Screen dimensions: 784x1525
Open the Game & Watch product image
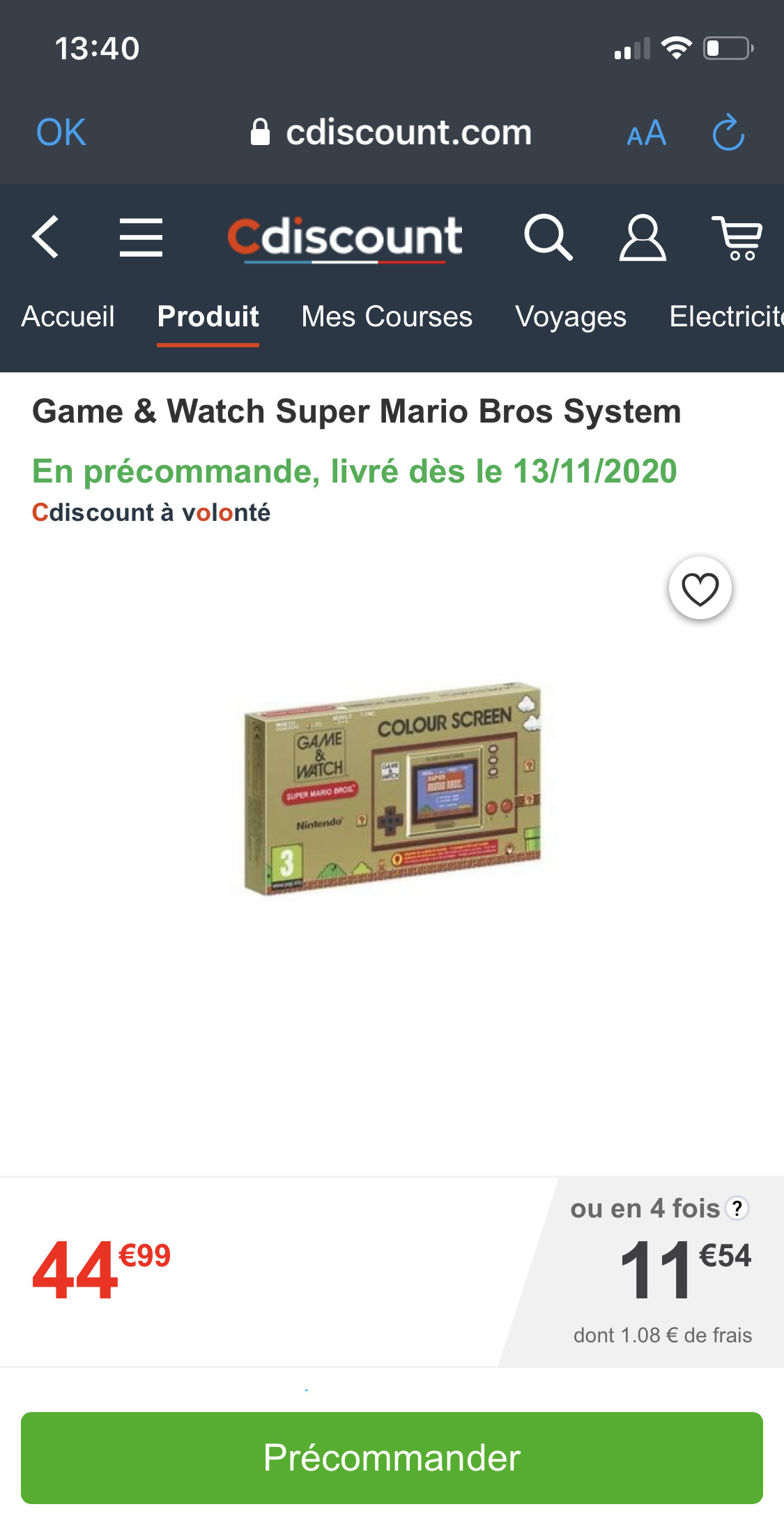click(392, 788)
